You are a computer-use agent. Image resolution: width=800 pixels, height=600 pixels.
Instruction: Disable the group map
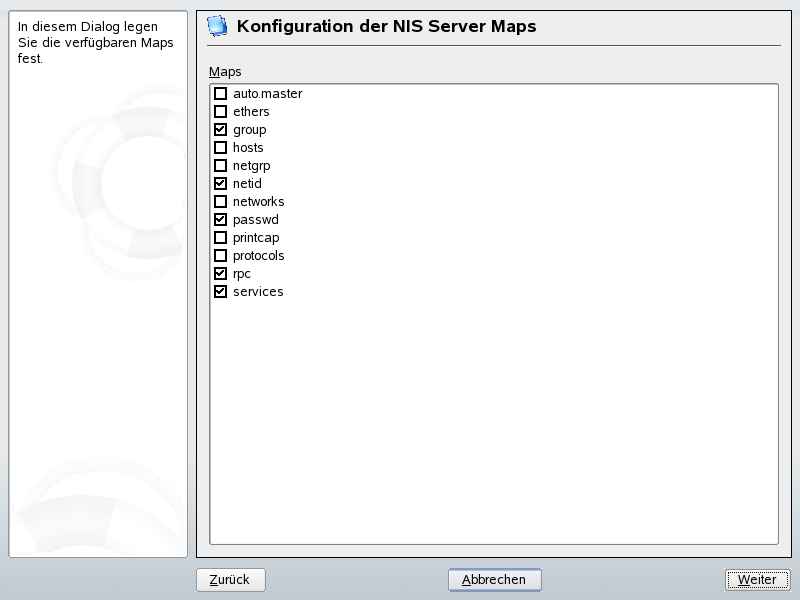pyautogui.click(x=220, y=129)
